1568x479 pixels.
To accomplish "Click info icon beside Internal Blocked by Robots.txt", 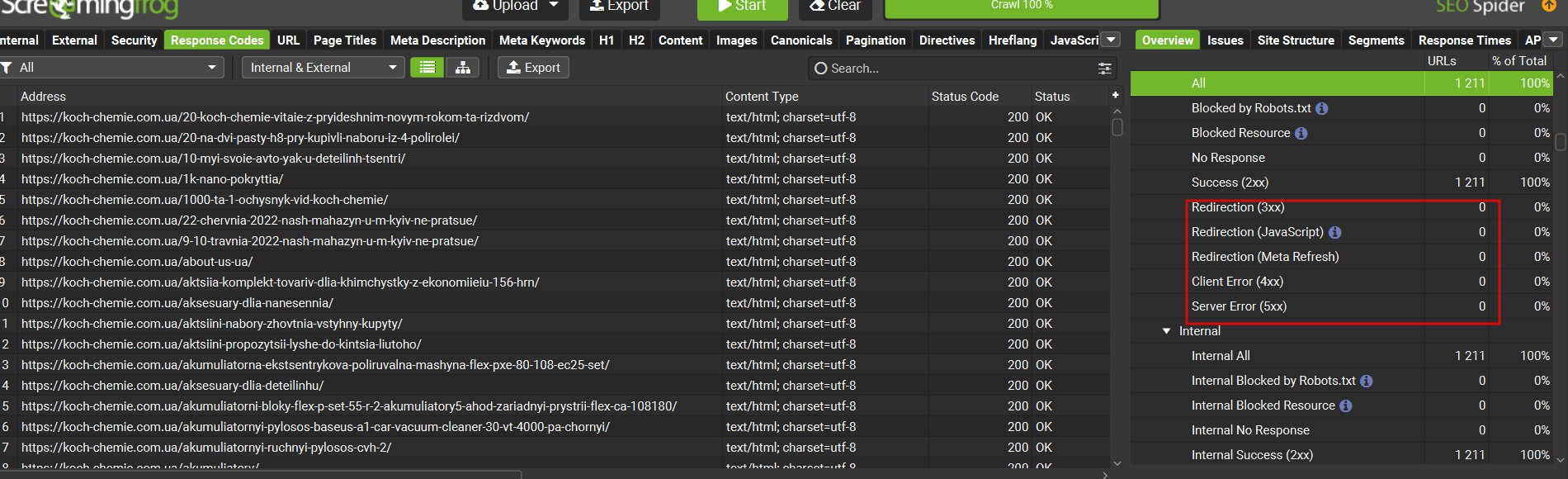I will (x=1367, y=381).
